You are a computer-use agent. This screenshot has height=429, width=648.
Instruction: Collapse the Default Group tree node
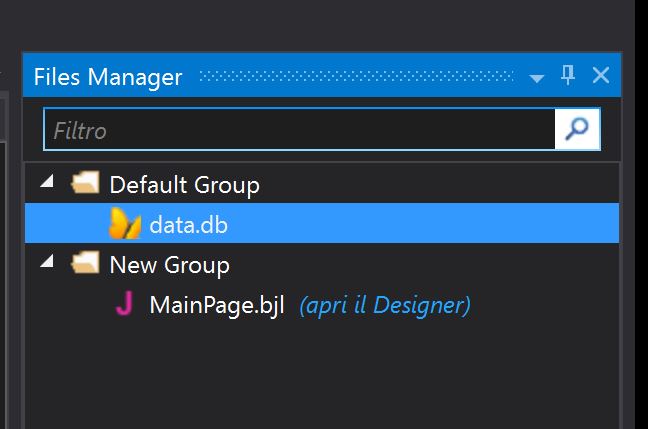[47, 184]
